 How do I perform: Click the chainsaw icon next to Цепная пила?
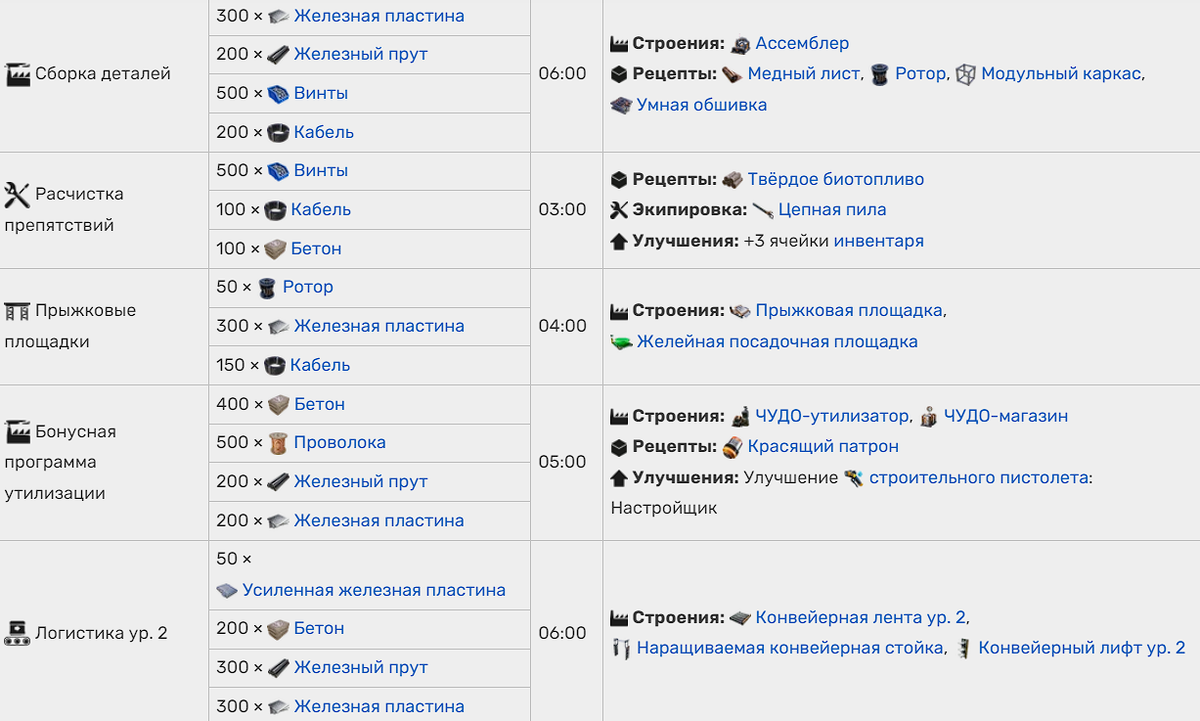click(x=764, y=210)
